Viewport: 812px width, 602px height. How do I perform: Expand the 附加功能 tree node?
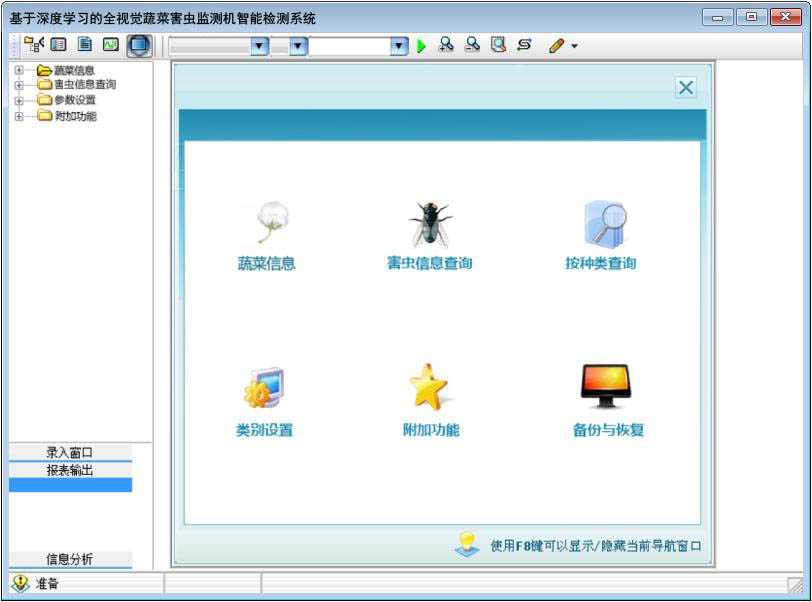click(x=19, y=116)
